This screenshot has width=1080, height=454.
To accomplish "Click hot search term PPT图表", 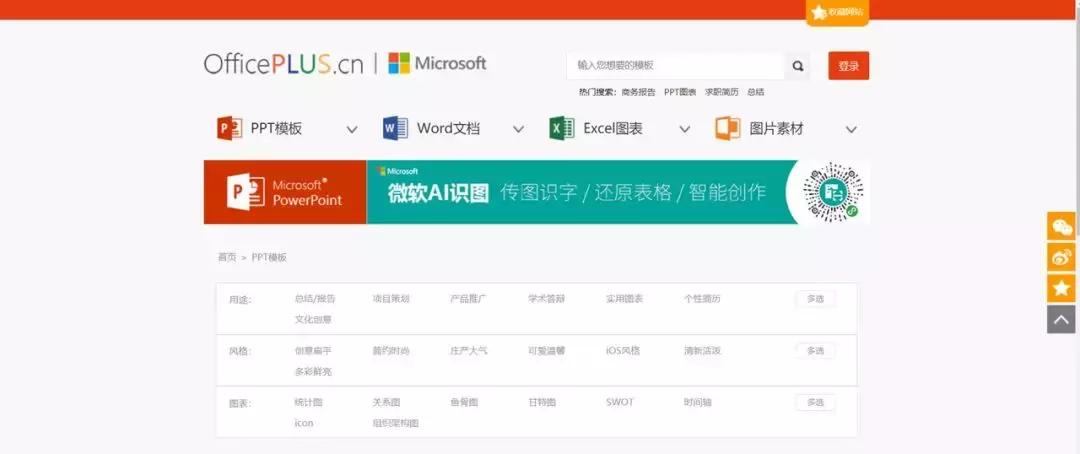I will tap(680, 92).
